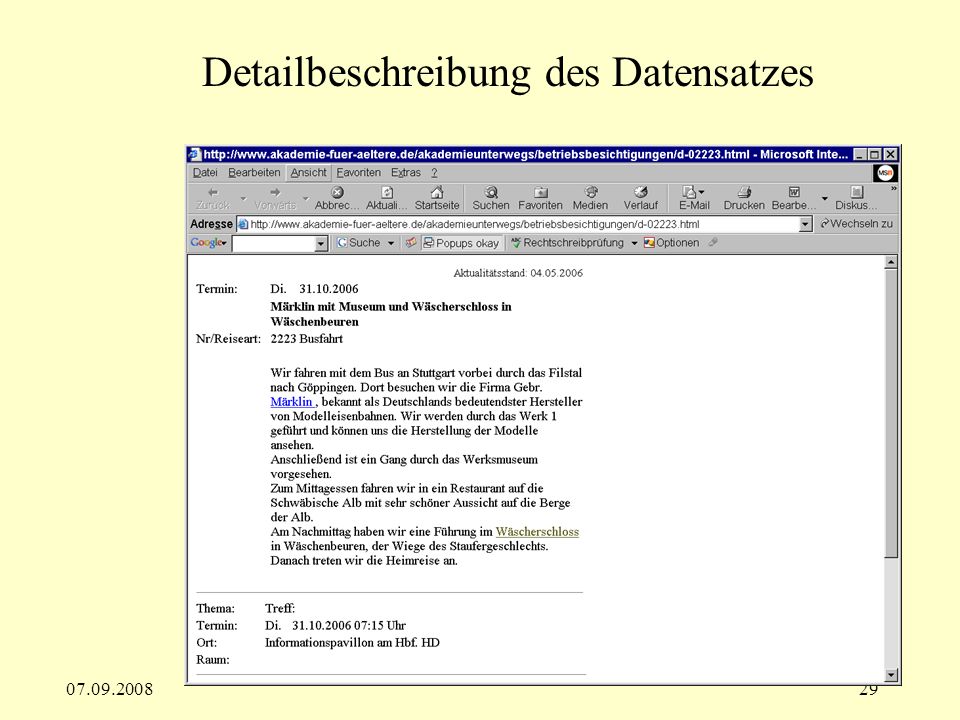Click the Google Suche button
The image size is (960, 720).
point(359,243)
